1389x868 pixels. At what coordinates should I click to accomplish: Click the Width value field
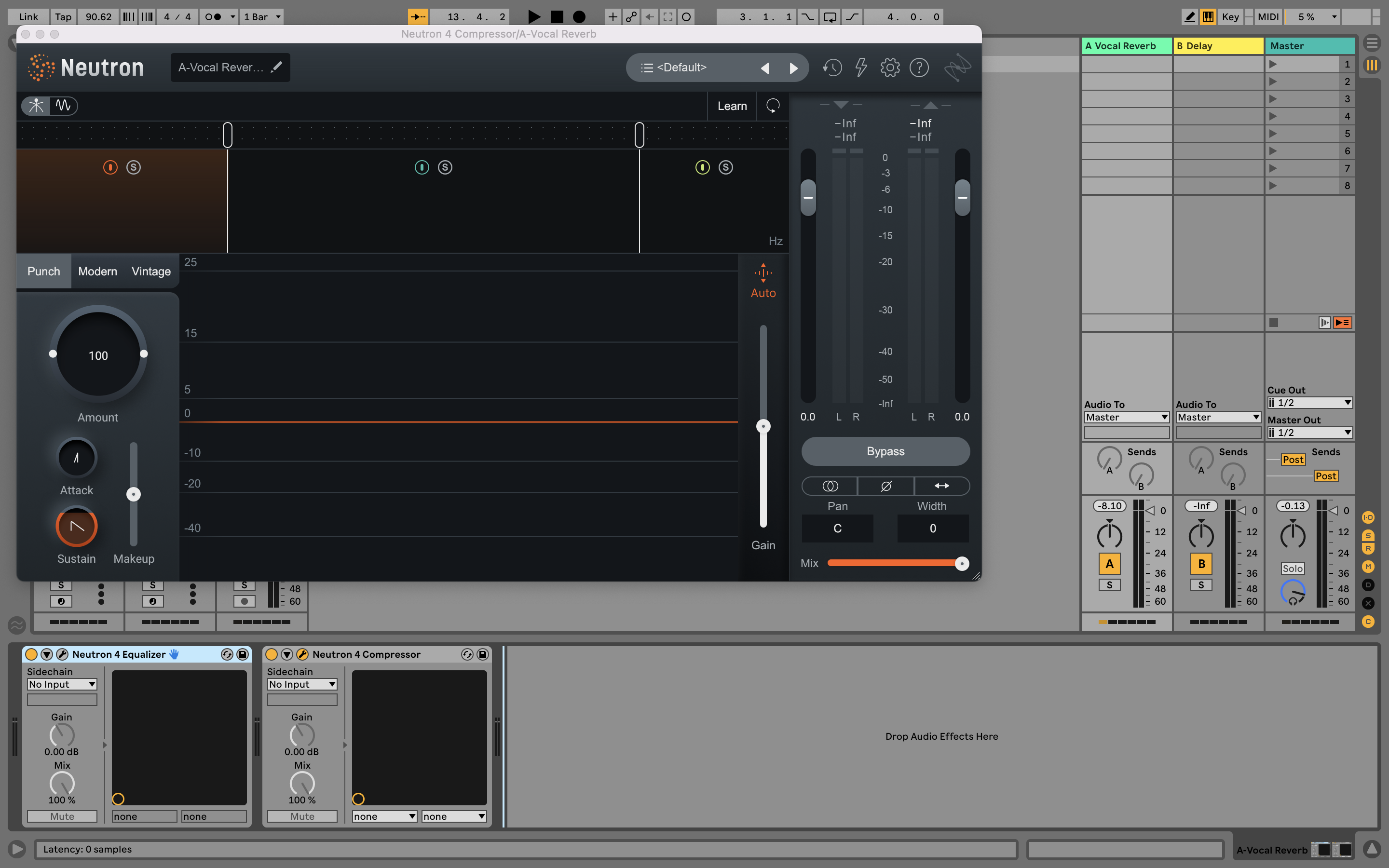pos(933,528)
